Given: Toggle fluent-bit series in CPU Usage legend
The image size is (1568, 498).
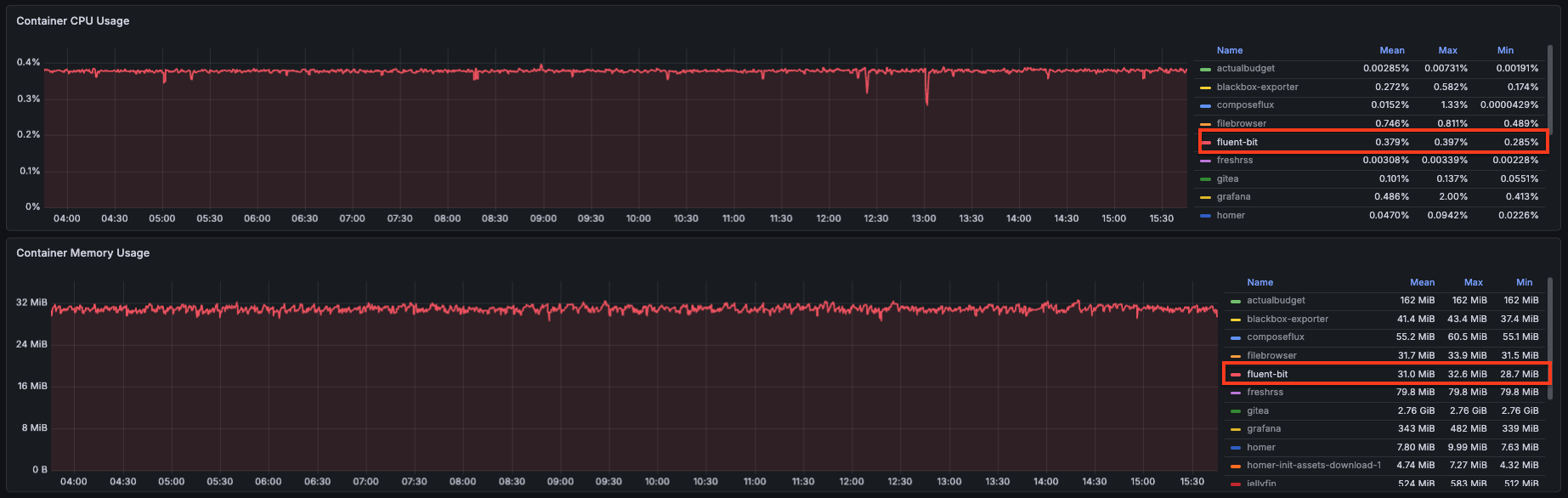Looking at the screenshot, I should coord(1237,142).
